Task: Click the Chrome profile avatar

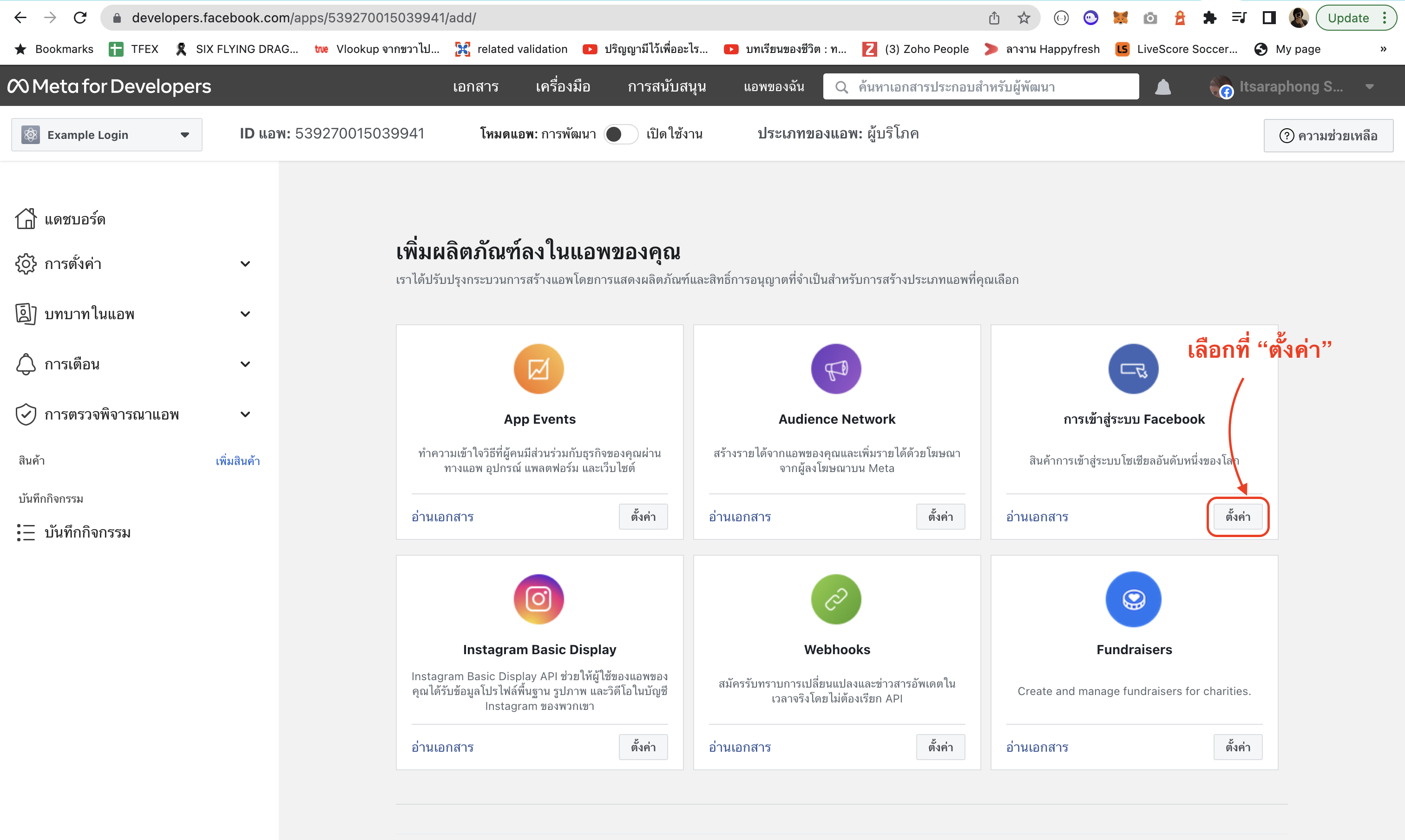Action: [1299, 18]
